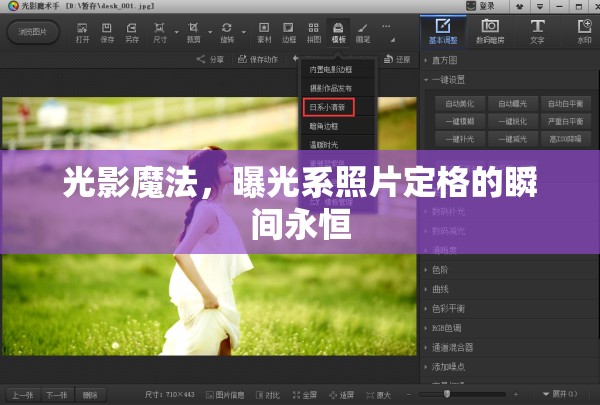This screenshot has height=405, width=600.
Task: Toggle 对比 compare view
Action: [268, 395]
